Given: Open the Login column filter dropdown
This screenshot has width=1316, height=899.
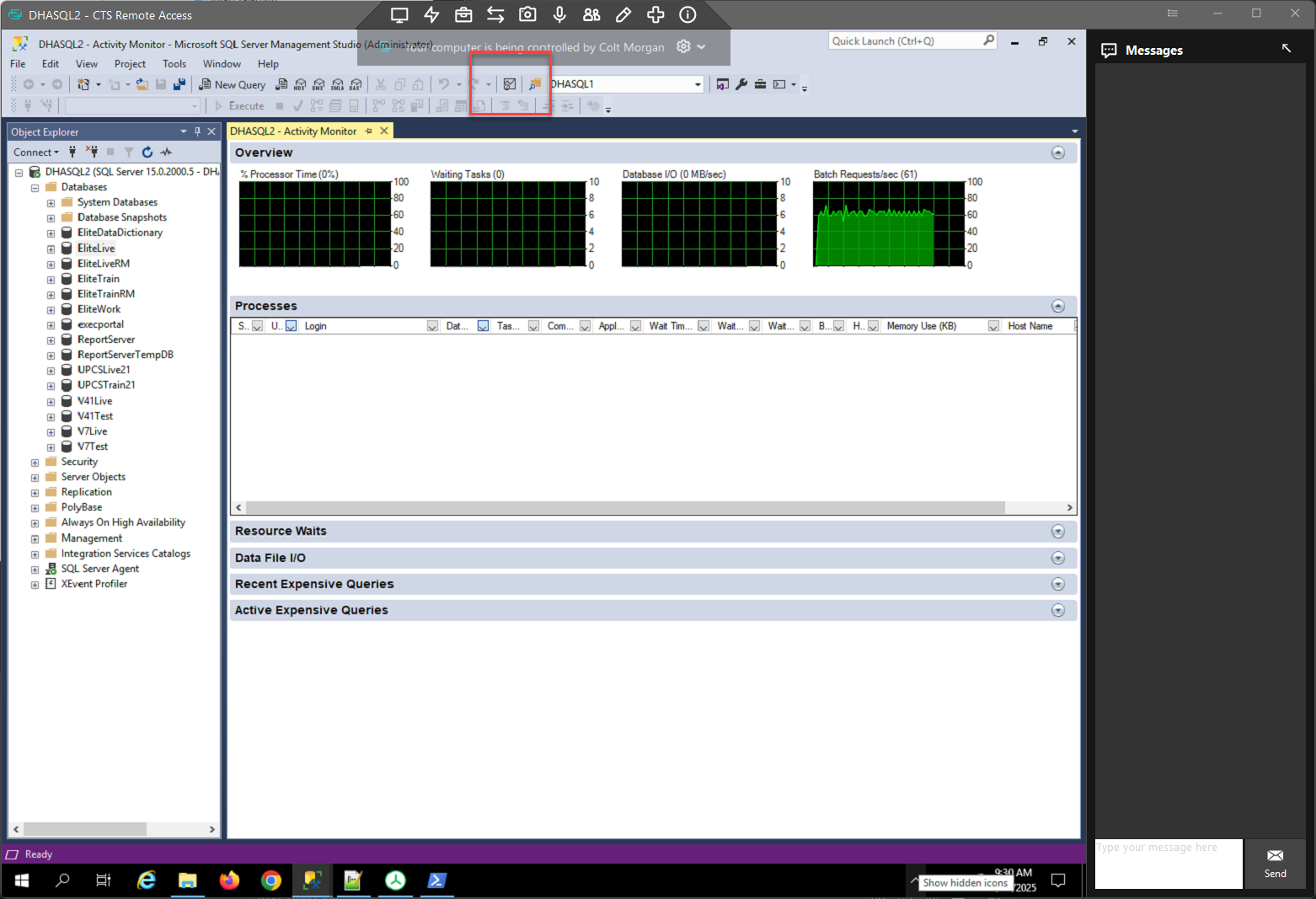Looking at the screenshot, I should (432, 326).
